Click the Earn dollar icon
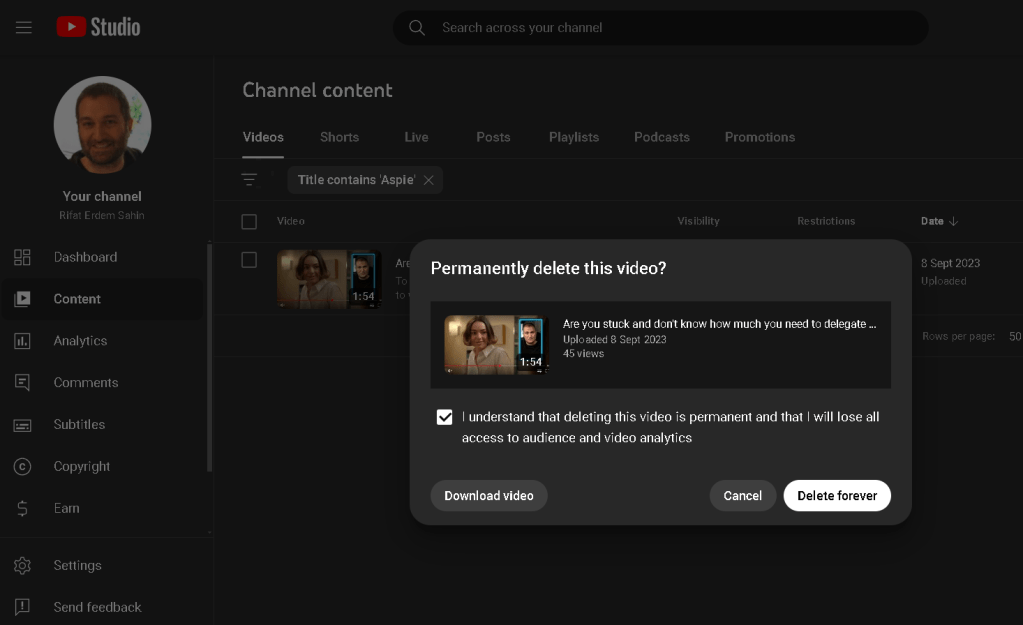The height and width of the screenshot is (625, 1023). (22, 508)
